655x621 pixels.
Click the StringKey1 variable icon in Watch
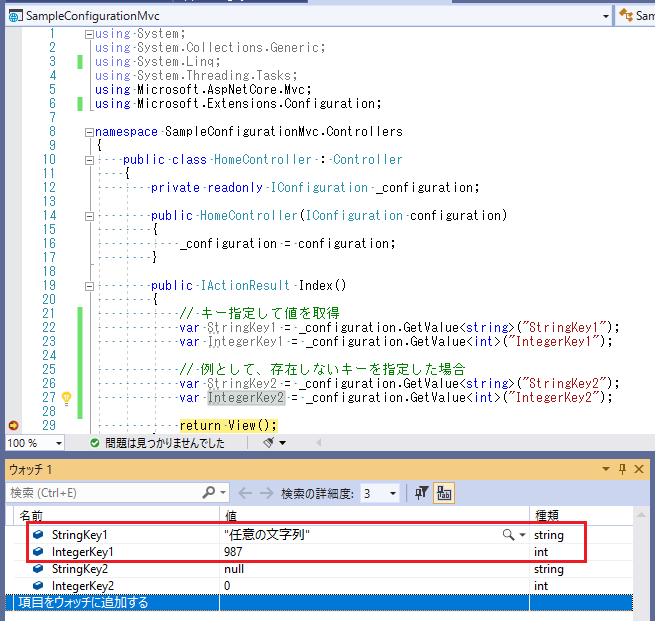[38, 535]
